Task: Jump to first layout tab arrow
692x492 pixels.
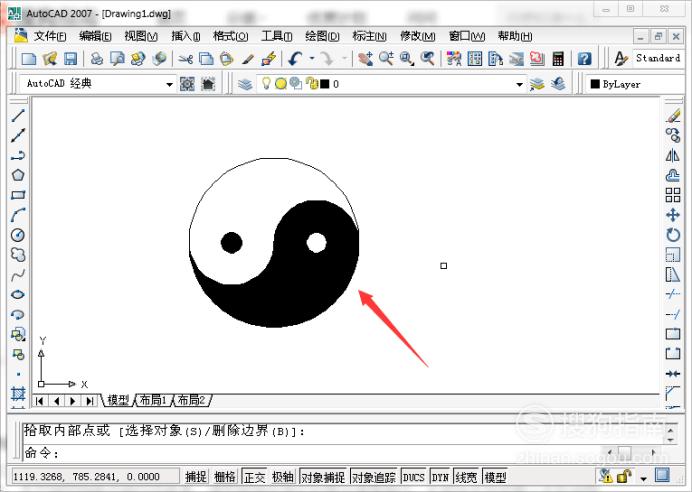Action: (x=39, y=401)
